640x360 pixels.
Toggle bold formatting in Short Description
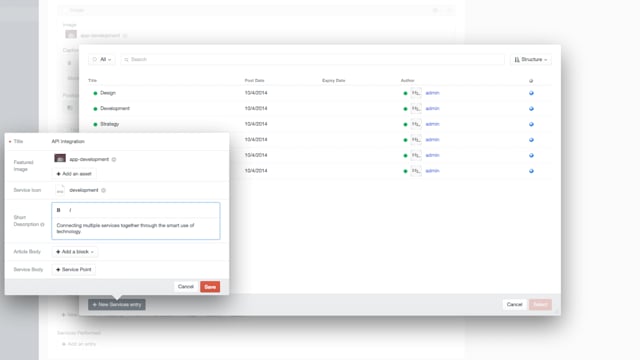coord(58,210)
